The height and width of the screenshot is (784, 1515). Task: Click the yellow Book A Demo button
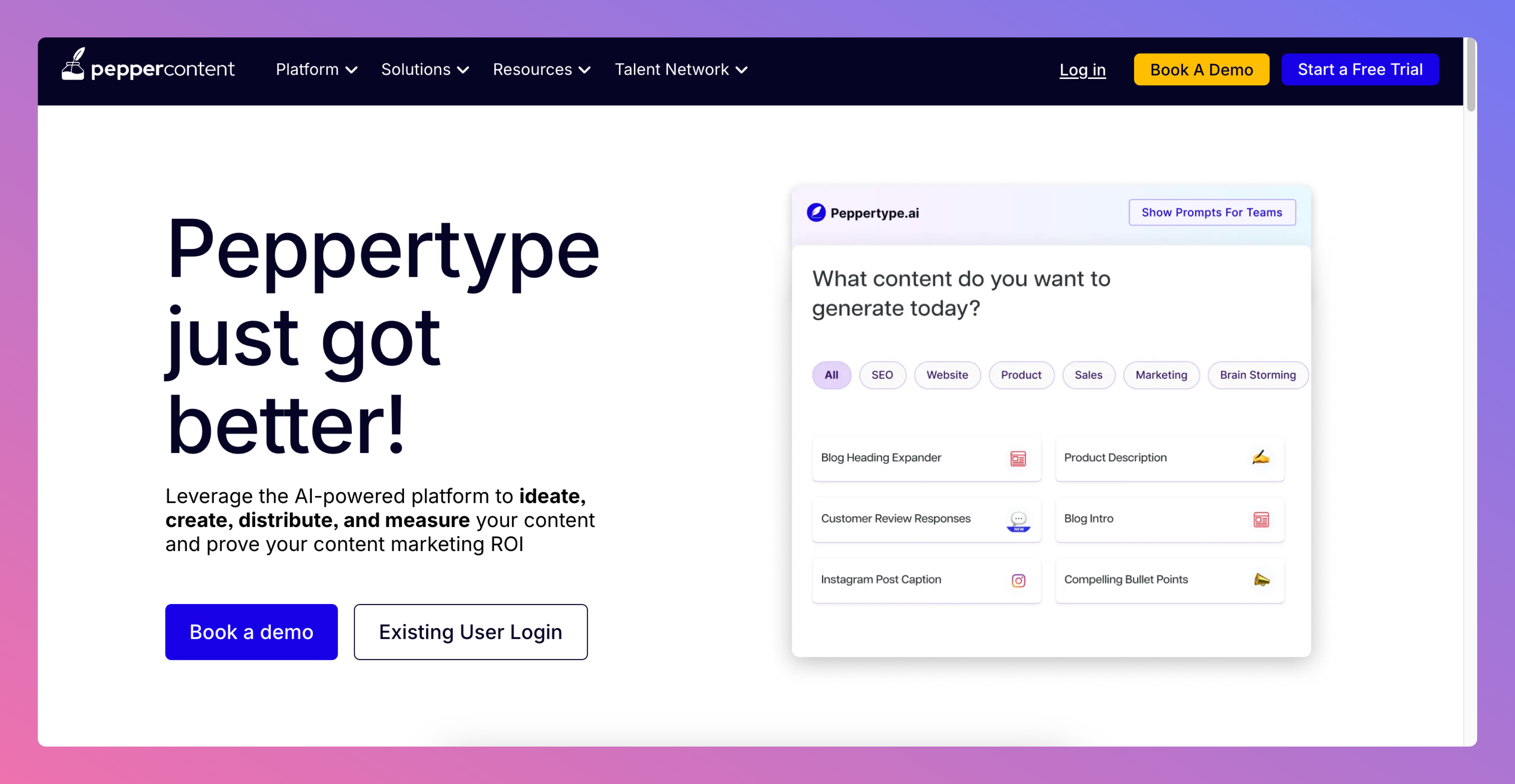pyautogui.click(x=1201, y=69)
